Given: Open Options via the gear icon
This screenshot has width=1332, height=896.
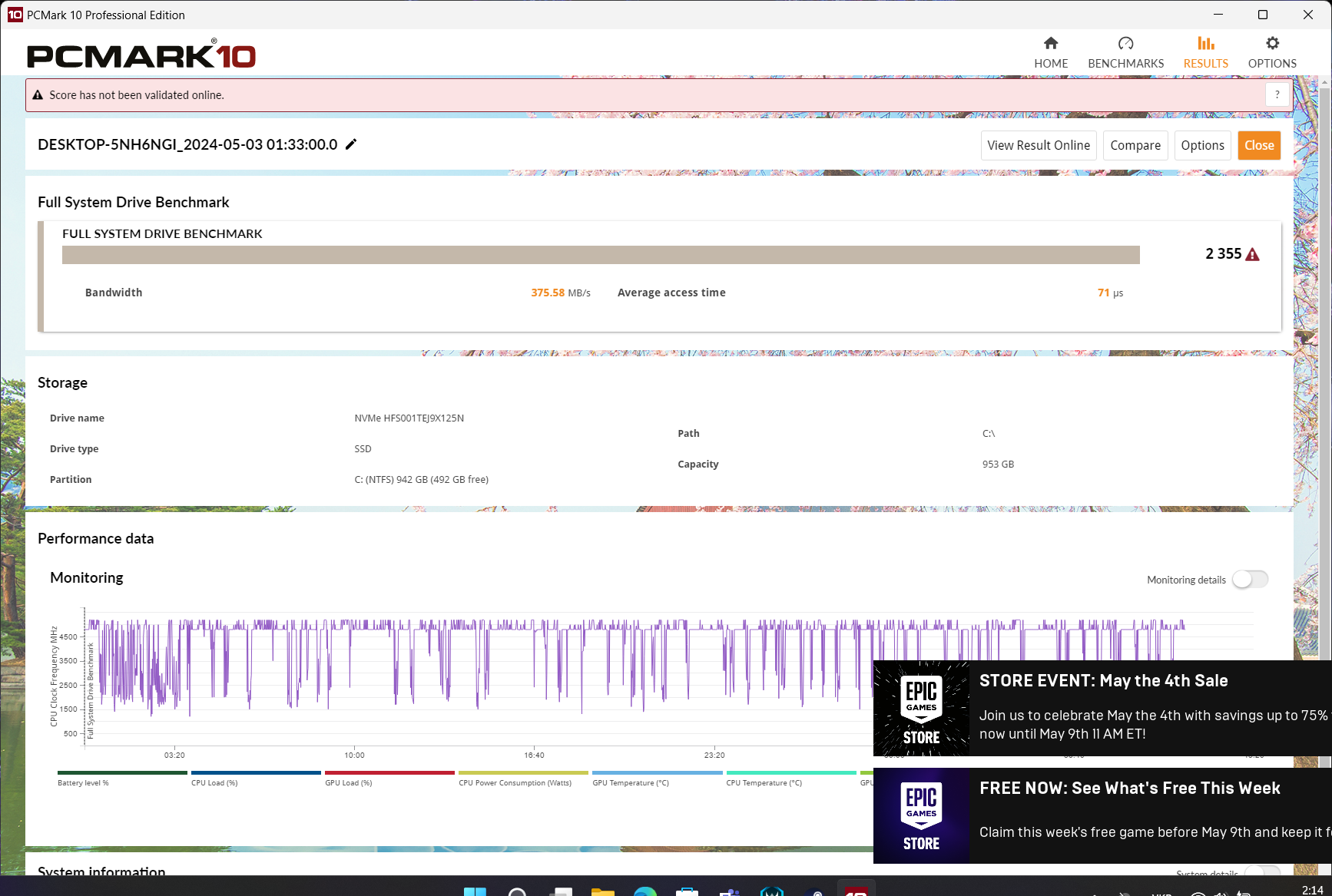Looking at the screenshot, I should 1272,44.
